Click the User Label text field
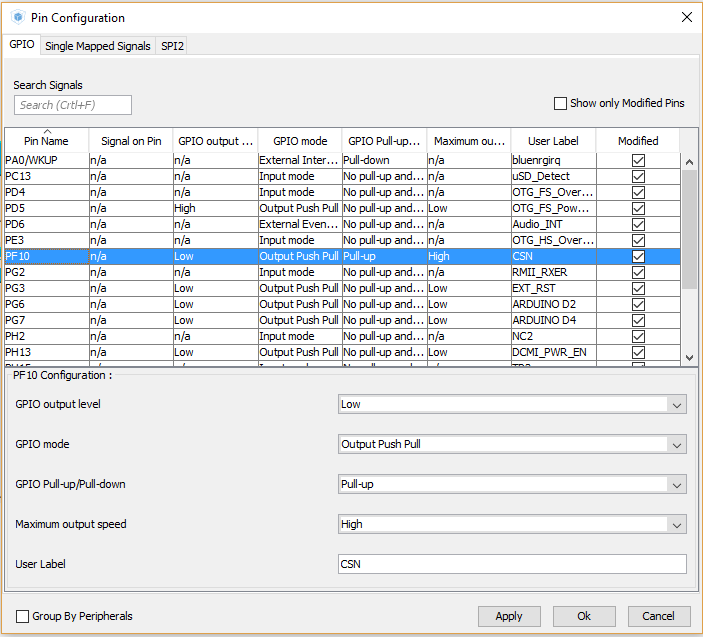 pyautogui.click(x=512, y=564)
